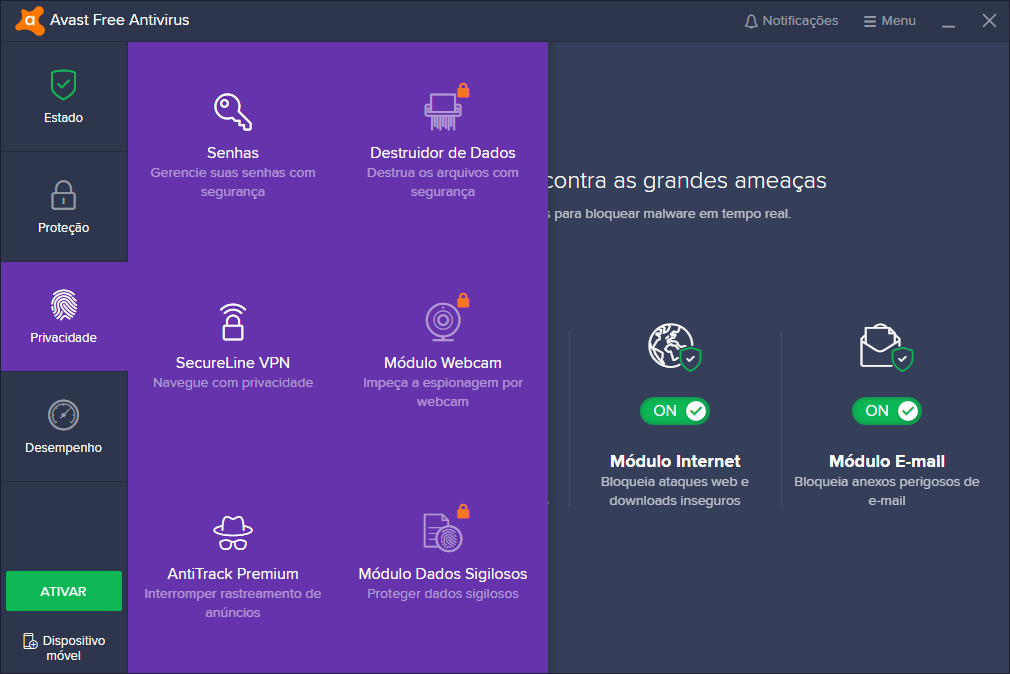Close the Avast window
Image resolution: width=1010 pixels, height=674 pixels.
(x=989, y=21)
